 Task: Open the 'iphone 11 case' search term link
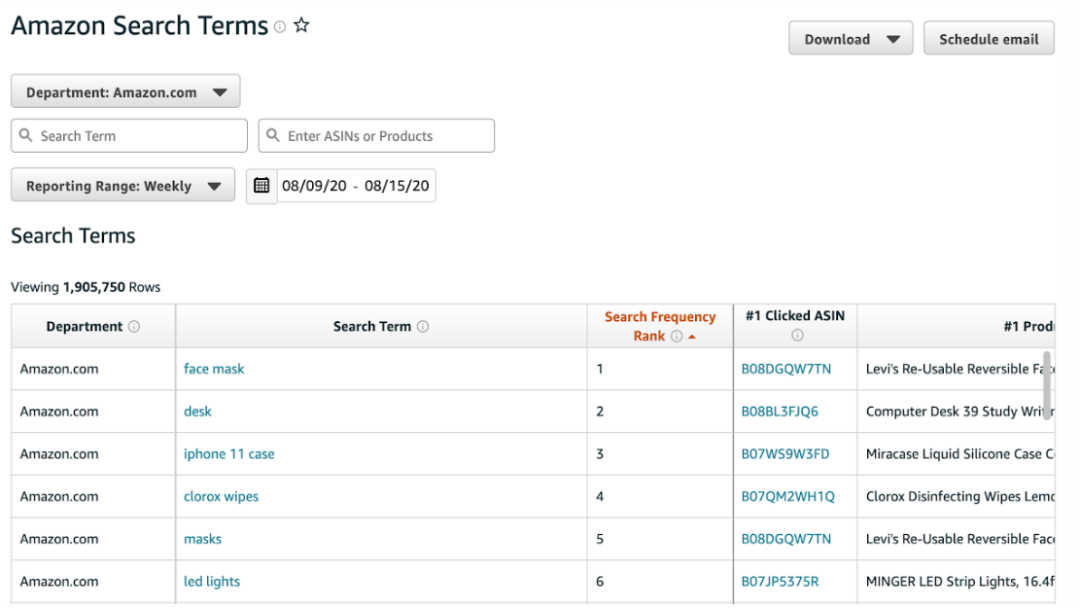point(229,454)
